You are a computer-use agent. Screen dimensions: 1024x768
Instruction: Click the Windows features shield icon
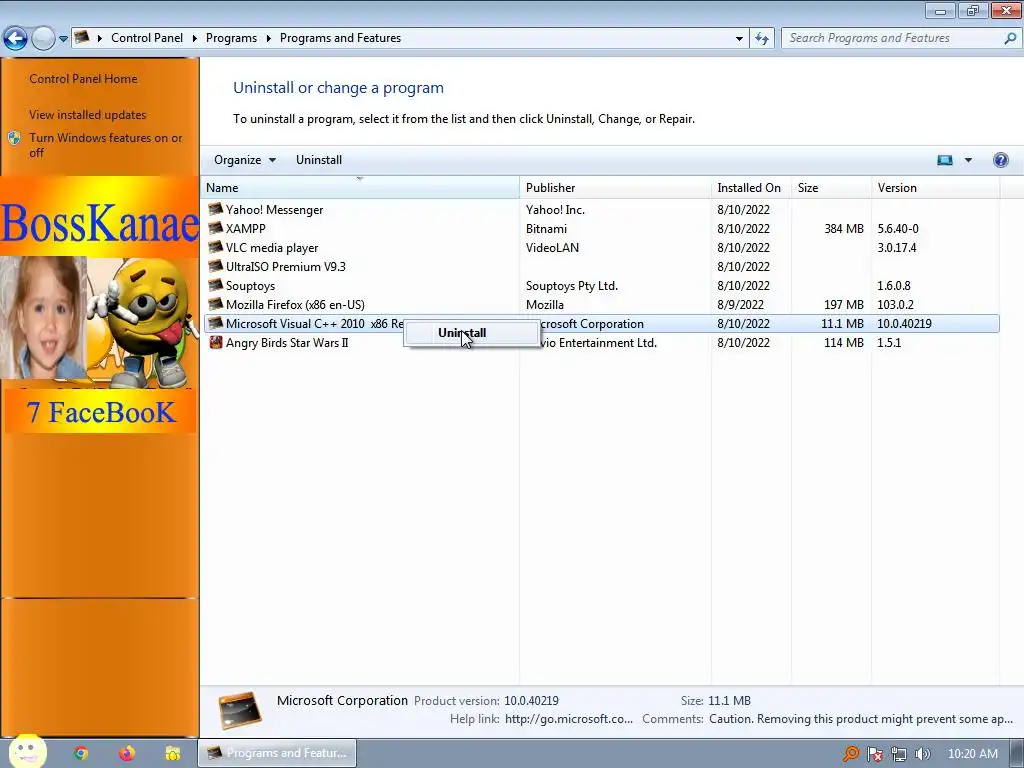tap(14, 138)
